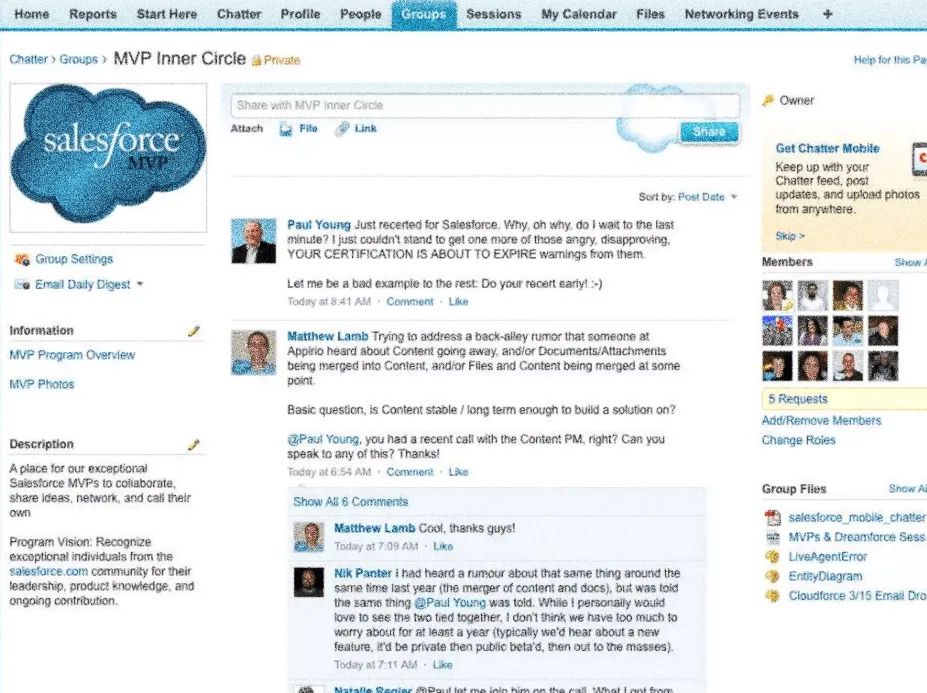
Task: Skip the Chatter Mobile promotion
Action: (x=790, y=236)
